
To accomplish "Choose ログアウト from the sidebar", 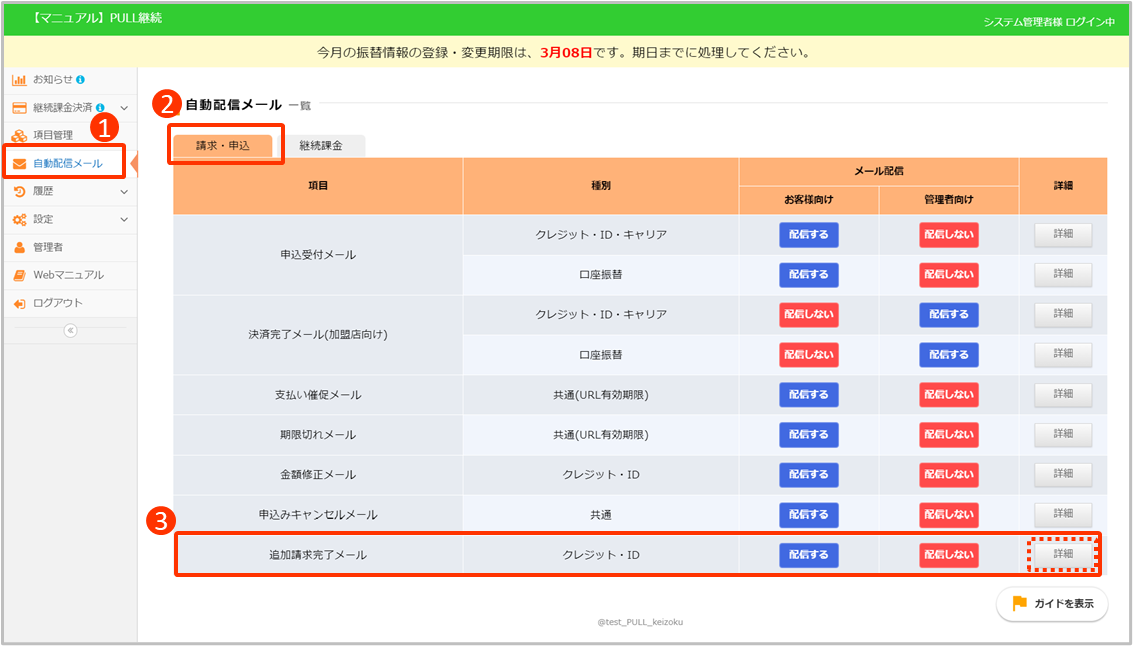I will [x=70, y=303].
